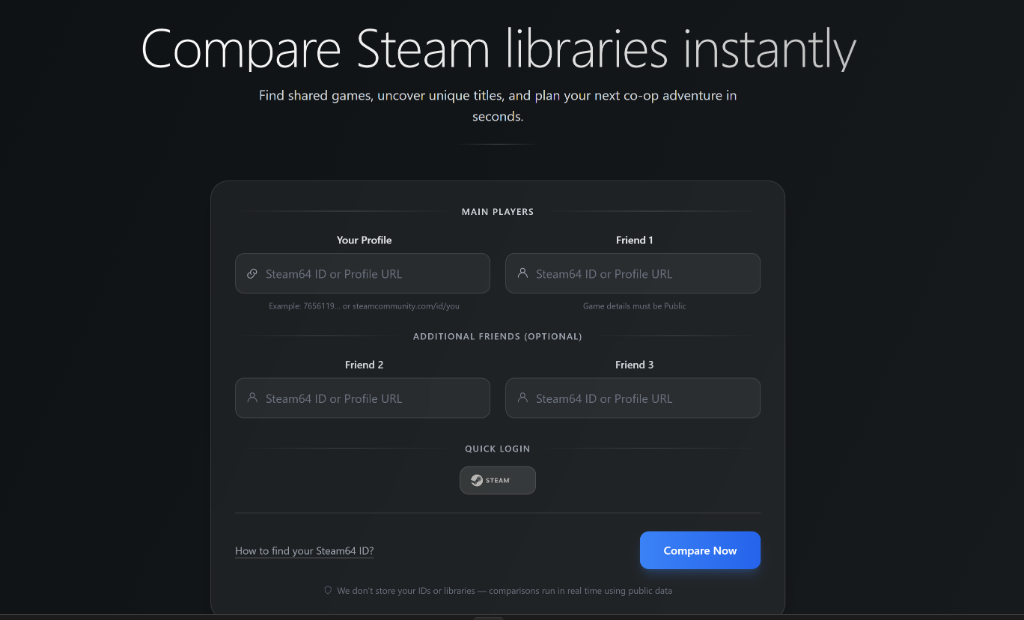Click the example Steam ID hint text
The width and height of the screenshot is (1024, 620).
point(364,306)
